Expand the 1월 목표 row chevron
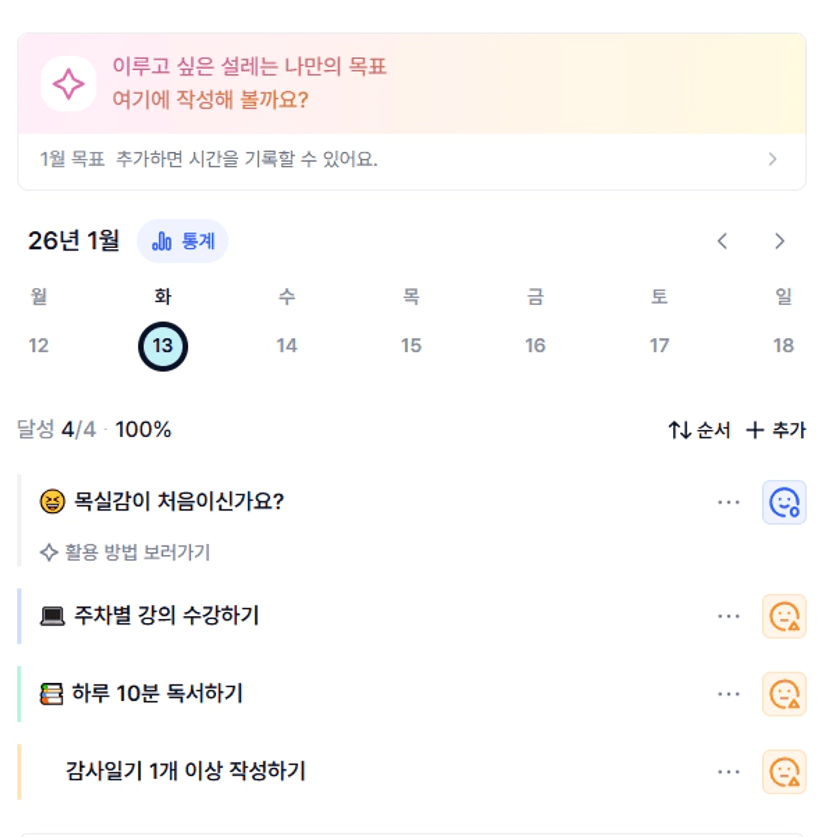The image size is (827, 837). pos(772,159)
